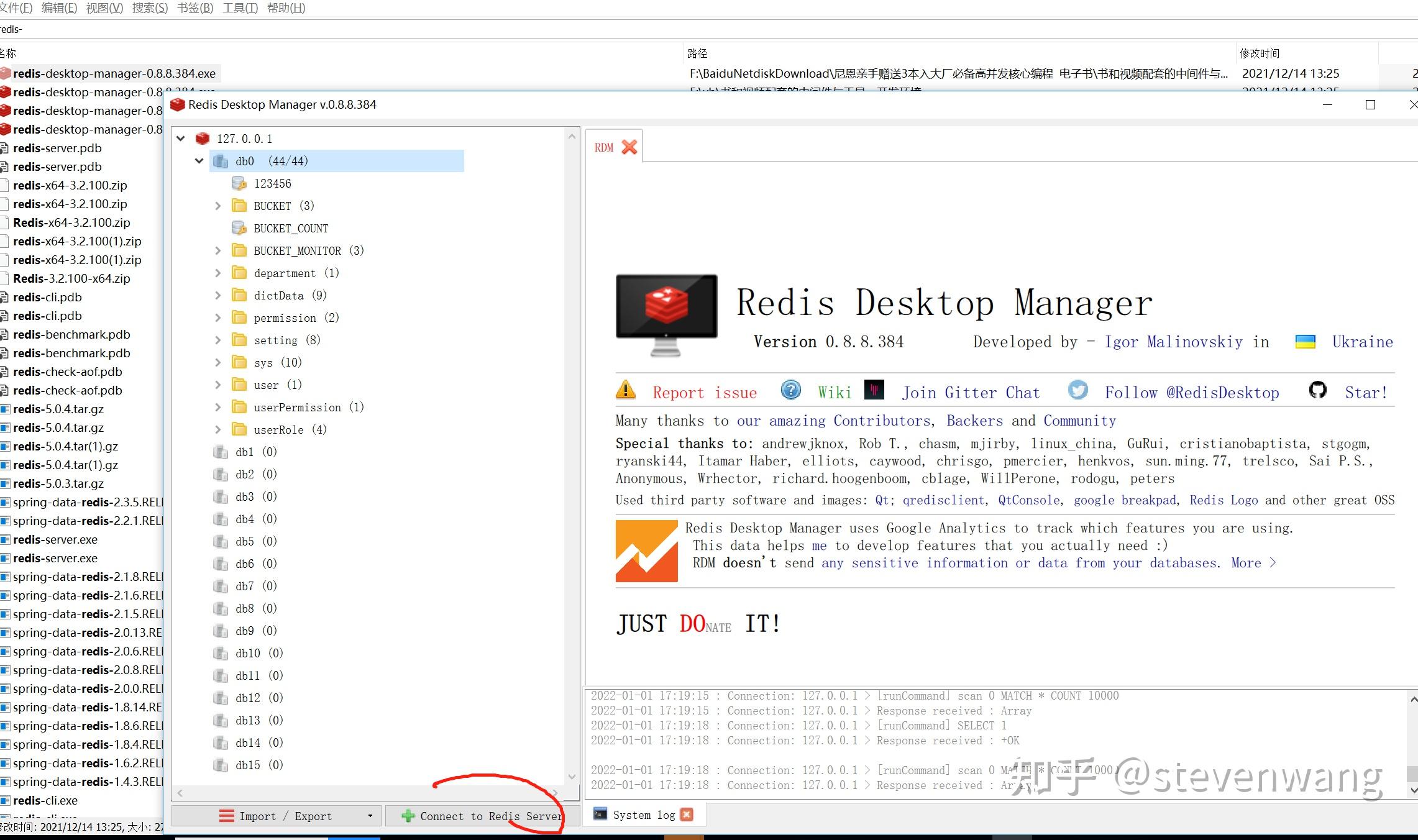The height and width of the screenshot is (840, 1418).
Task: Collapse the db0 database node
Action: [x=199, y=161]
